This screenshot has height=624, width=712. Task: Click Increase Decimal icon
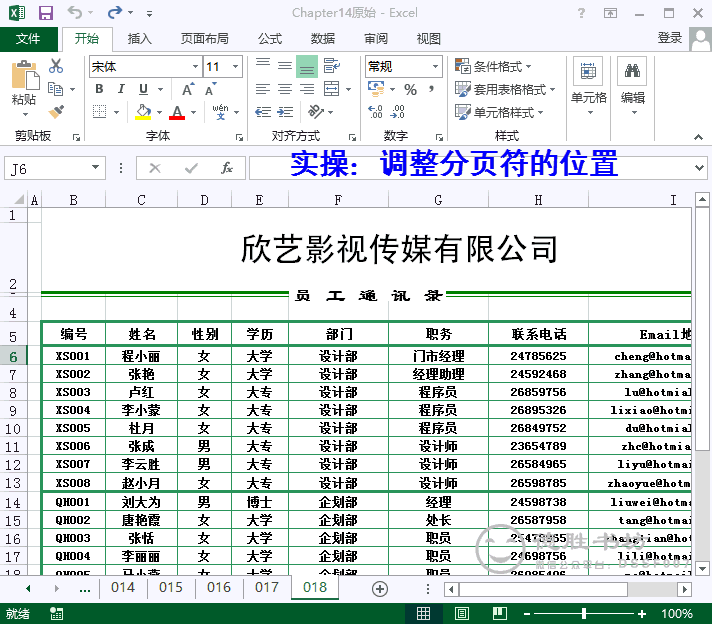[376, 112]
